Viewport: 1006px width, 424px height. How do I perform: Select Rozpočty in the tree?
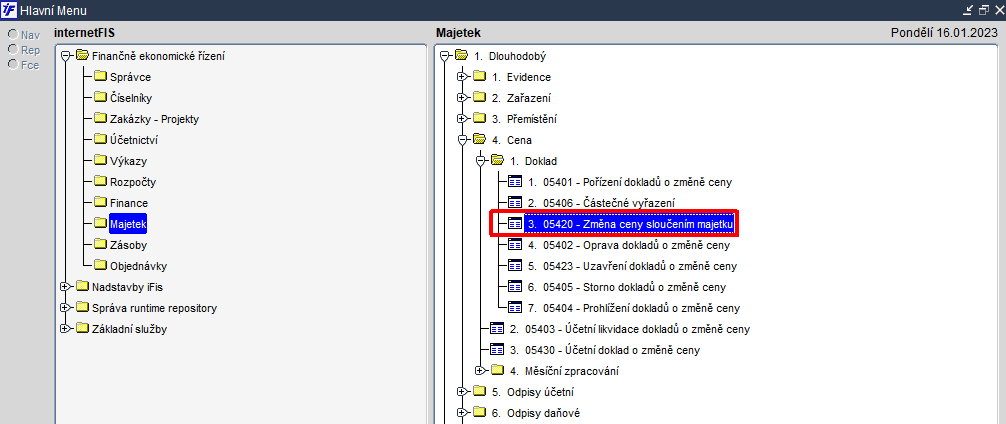tap(133, 182)
